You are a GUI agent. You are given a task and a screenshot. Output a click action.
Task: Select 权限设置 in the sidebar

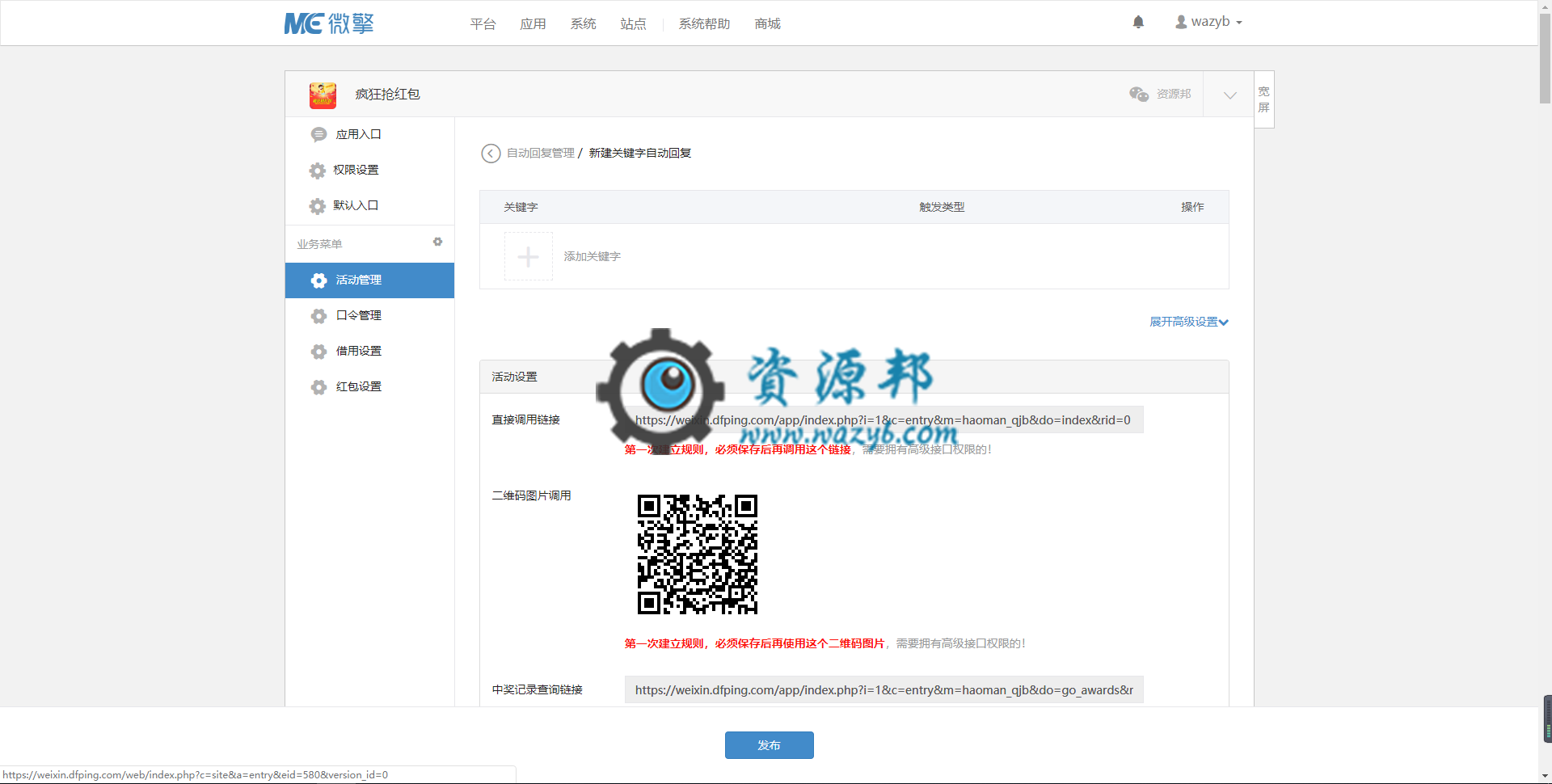(369, 171)
